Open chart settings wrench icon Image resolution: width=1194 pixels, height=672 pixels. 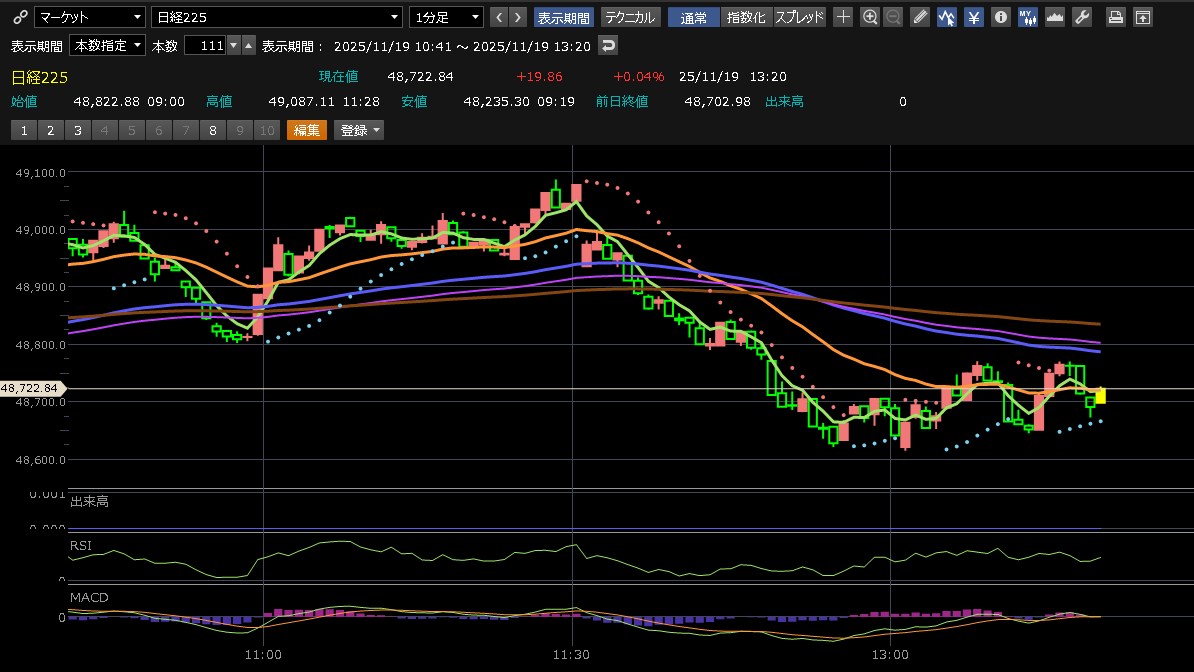(1081, 17)
